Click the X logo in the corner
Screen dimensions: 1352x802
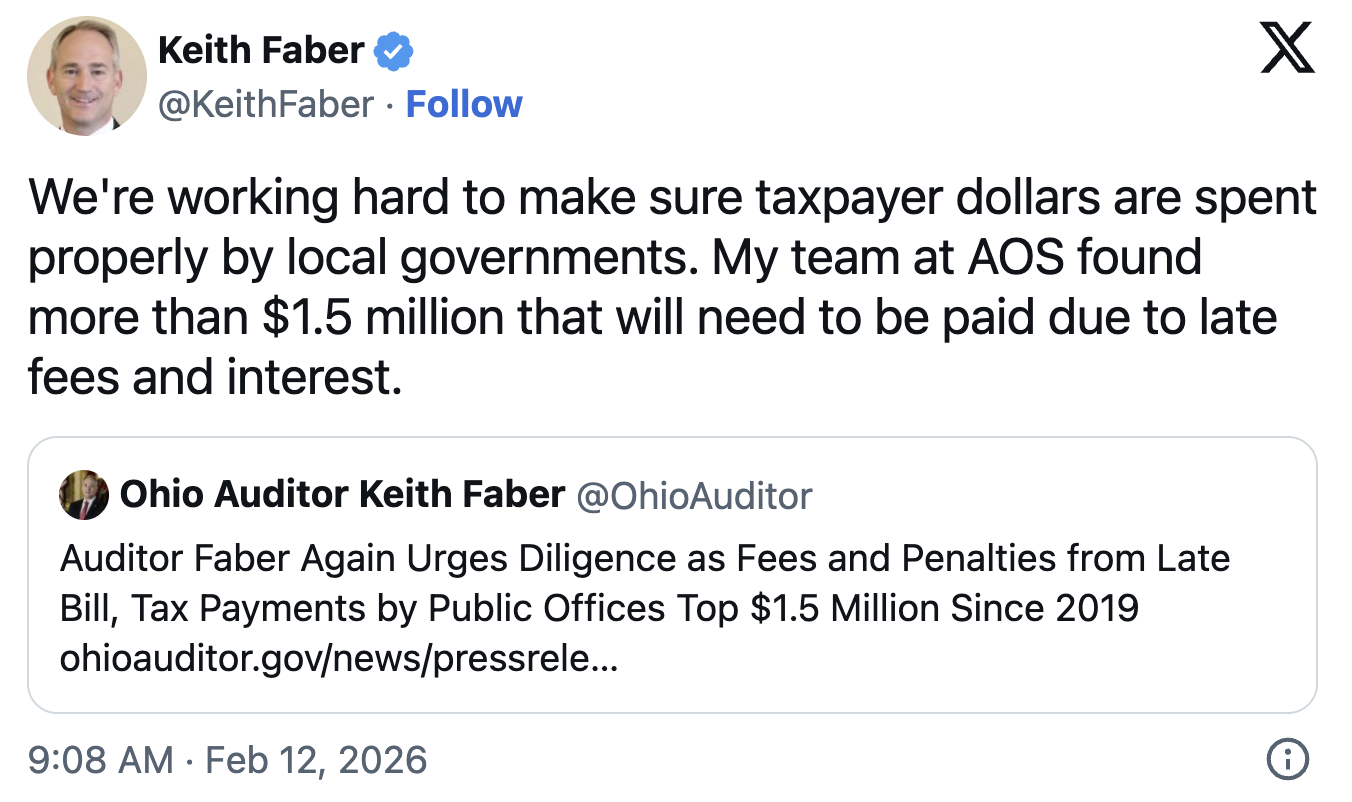[1290, 46]
